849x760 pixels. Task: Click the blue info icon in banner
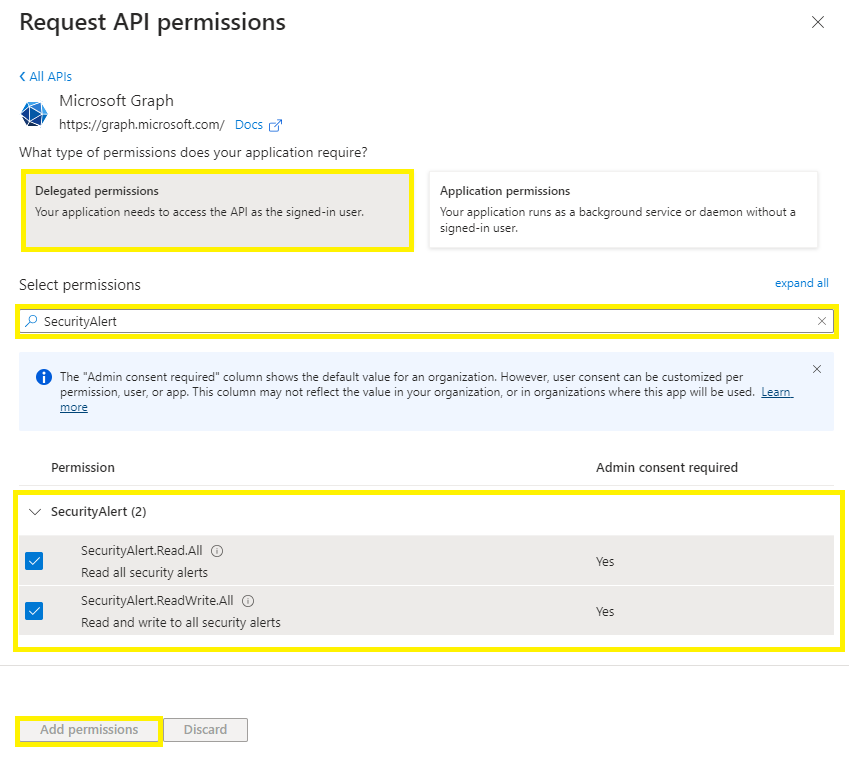point(44,377)
